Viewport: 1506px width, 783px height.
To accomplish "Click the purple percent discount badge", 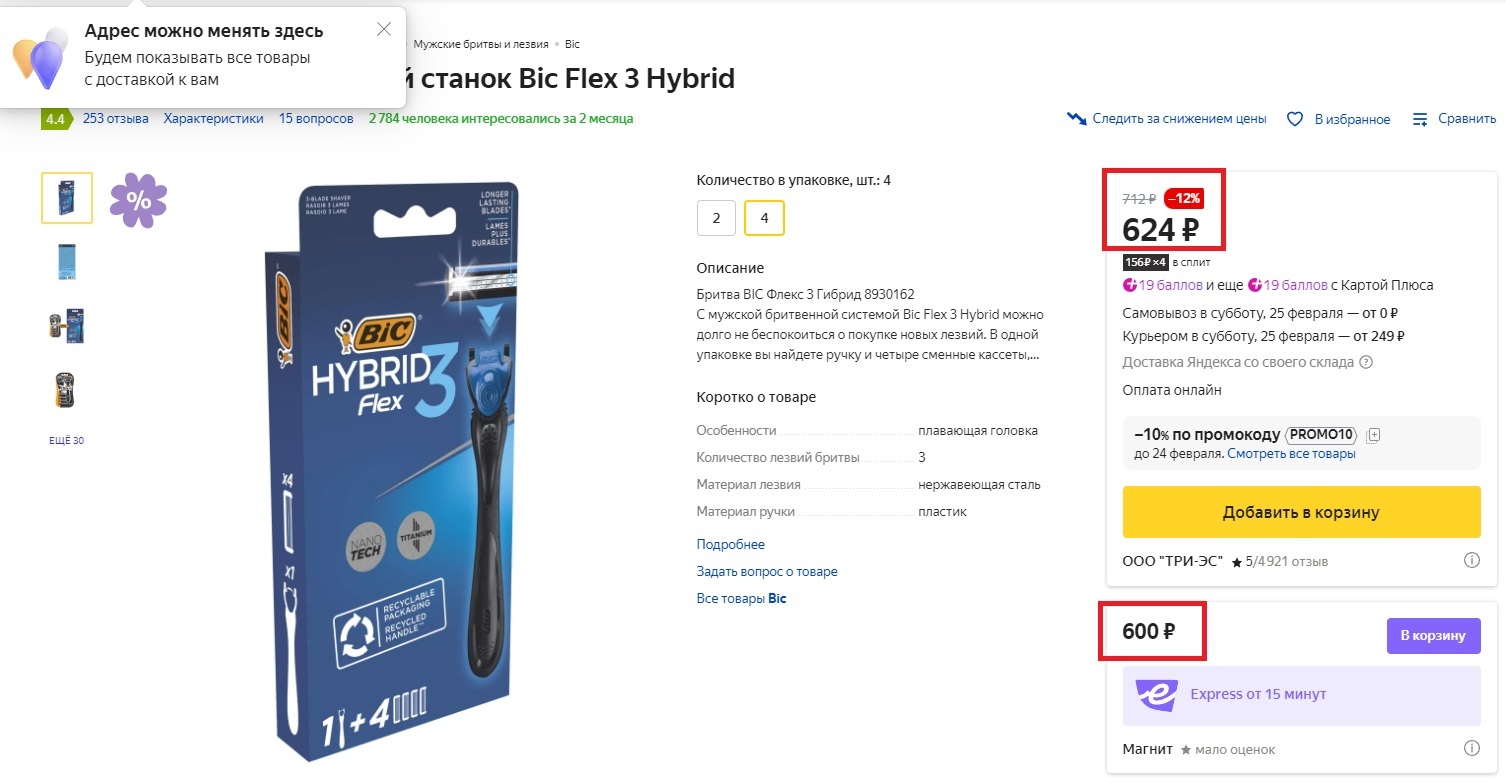I will (x=138, y=200).
